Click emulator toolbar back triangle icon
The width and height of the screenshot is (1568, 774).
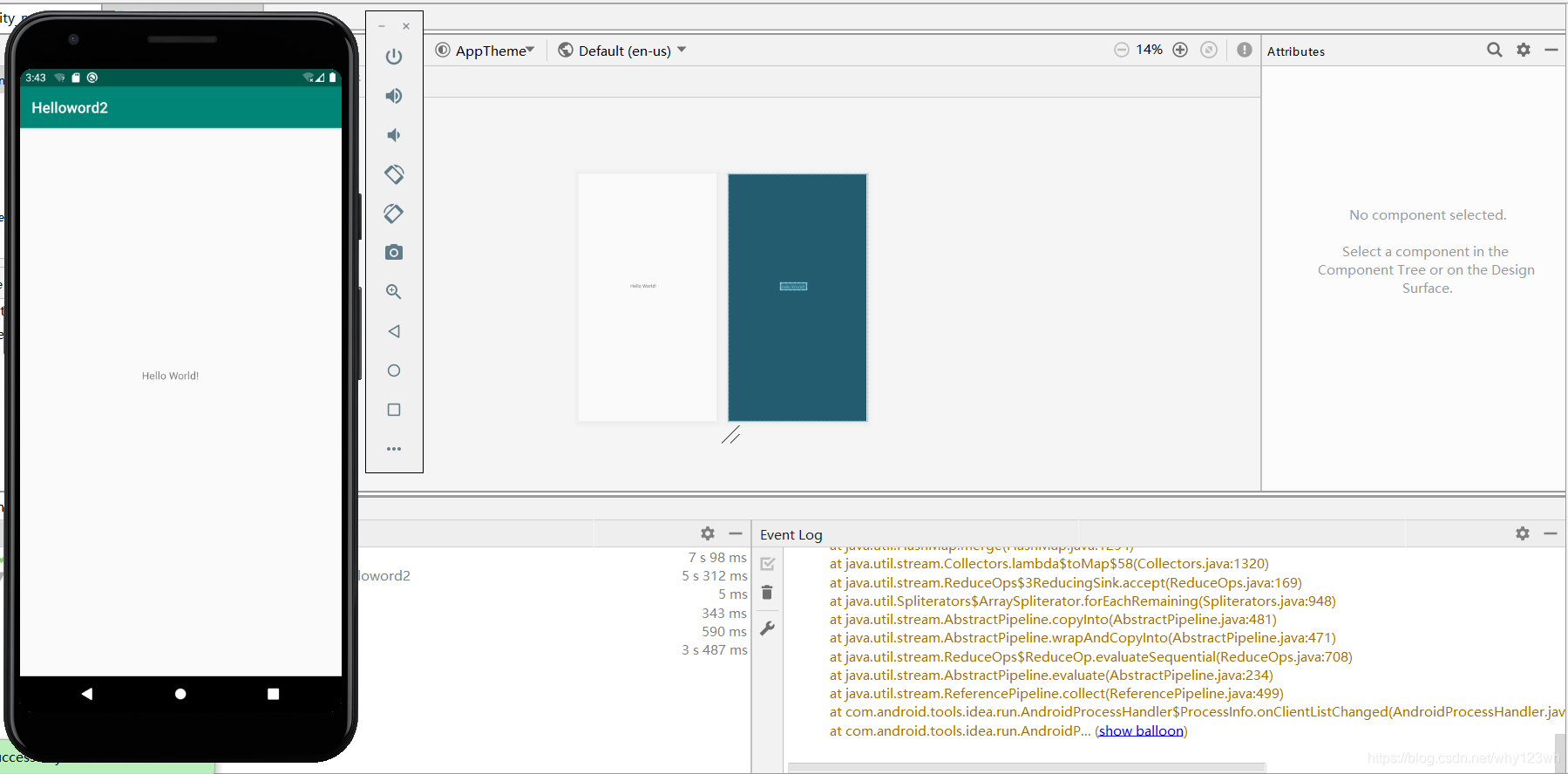point(394,331)
